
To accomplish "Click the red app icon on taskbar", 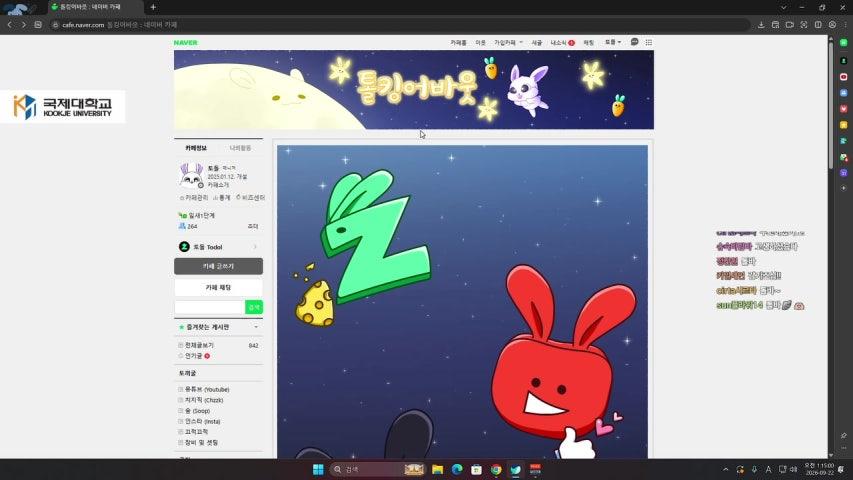I will tap(535, 469).
